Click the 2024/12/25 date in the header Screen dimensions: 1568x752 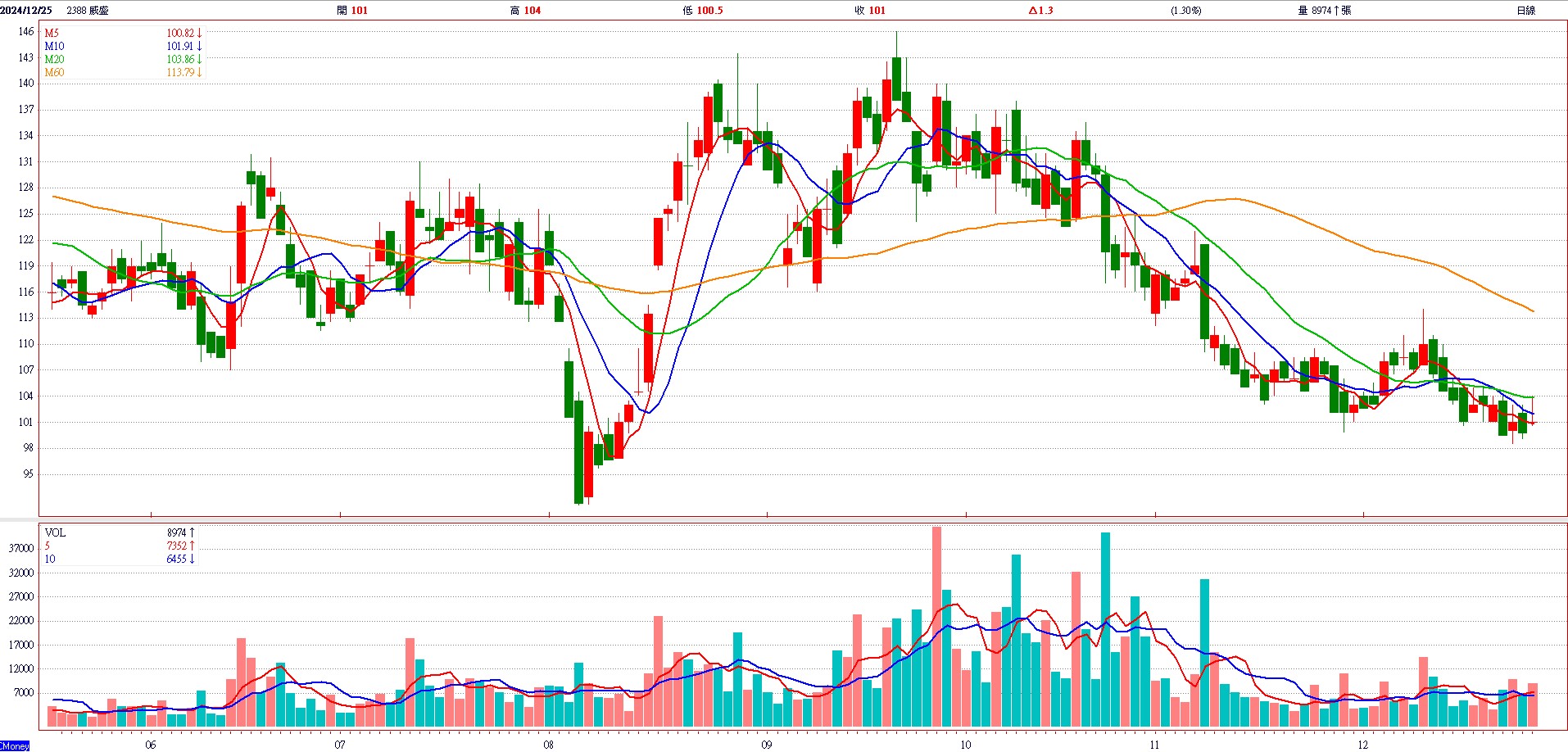(x=26, y=11)
